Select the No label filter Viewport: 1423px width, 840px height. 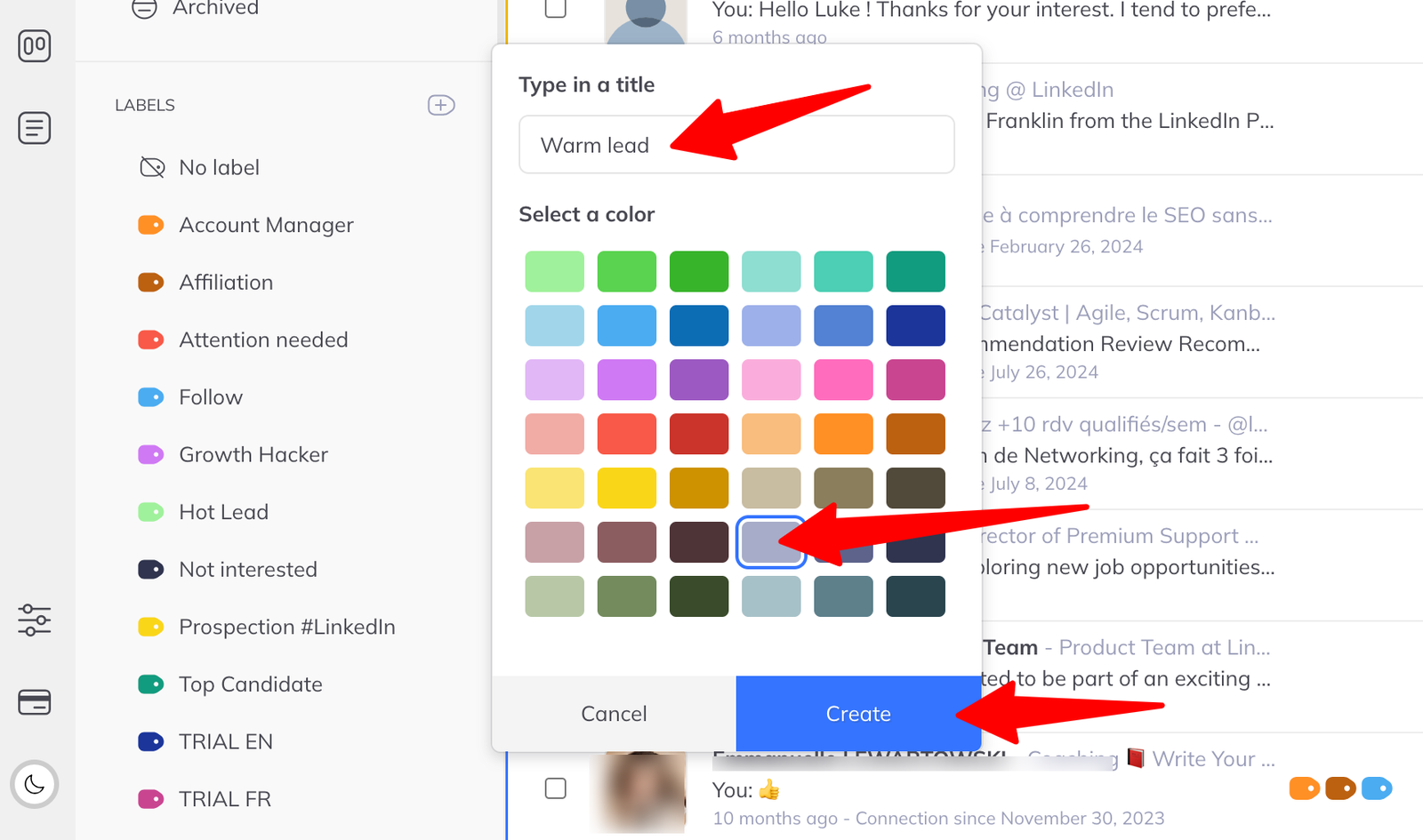click(x=199, y=167)
